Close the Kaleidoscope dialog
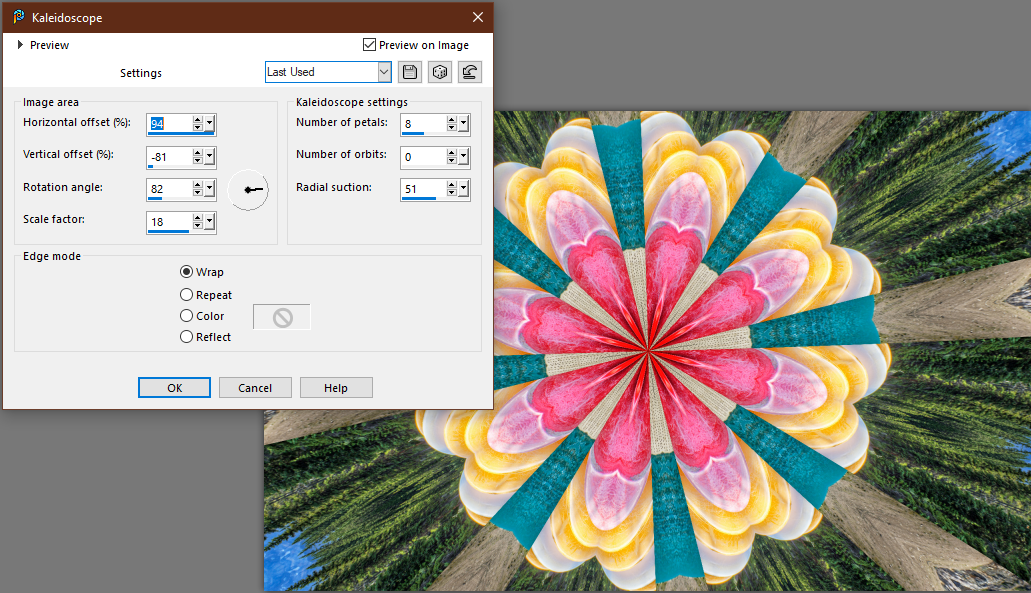This screenshot has width=1031, height=593. pyautogui.click(x=478, y=17)
